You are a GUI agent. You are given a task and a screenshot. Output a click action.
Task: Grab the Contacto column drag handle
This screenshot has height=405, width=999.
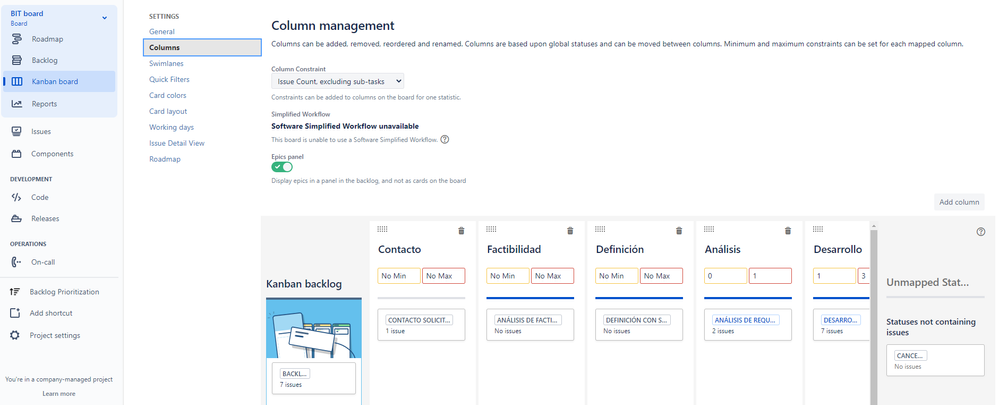(382, 229)
